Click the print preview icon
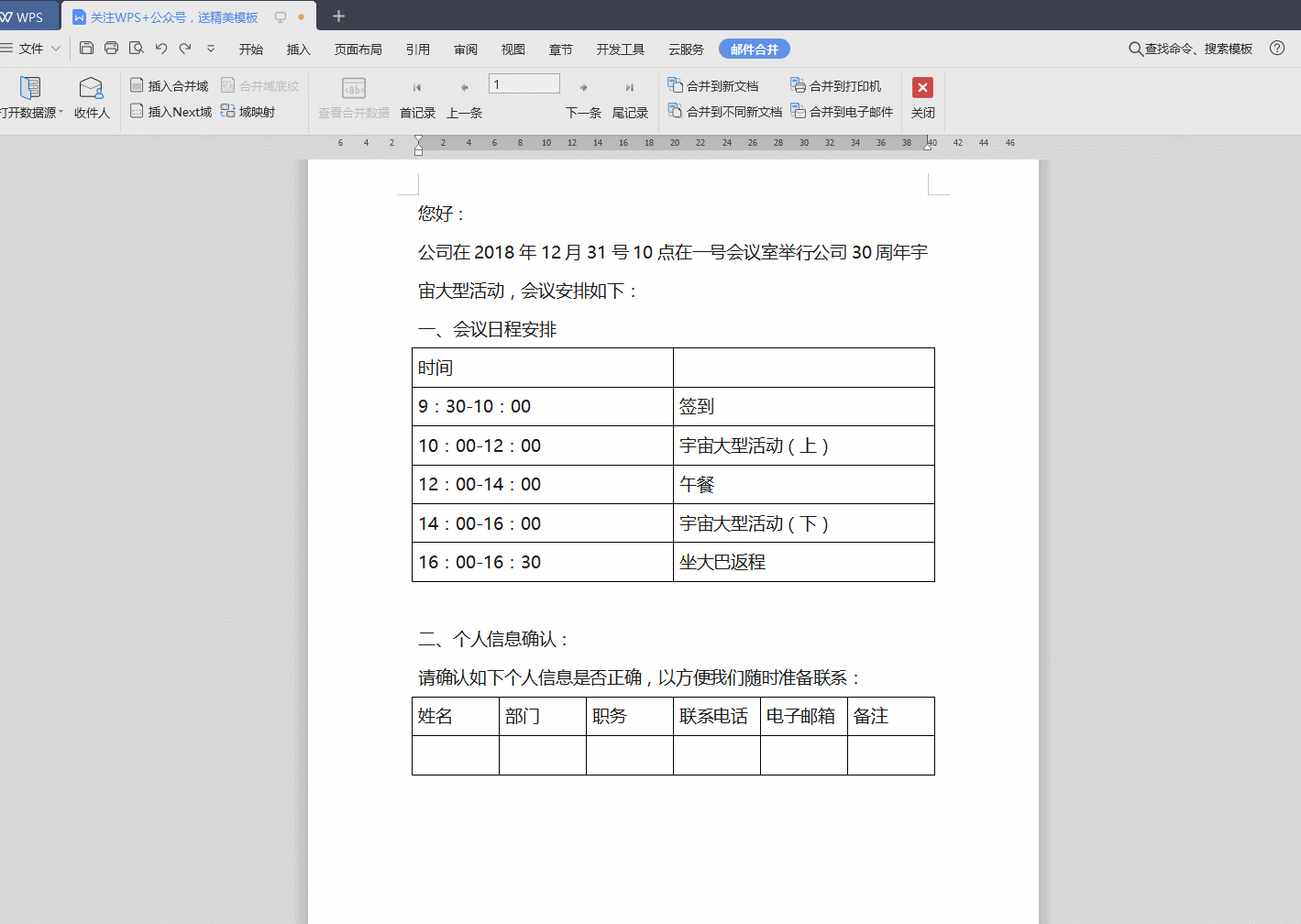 [137, 48]
